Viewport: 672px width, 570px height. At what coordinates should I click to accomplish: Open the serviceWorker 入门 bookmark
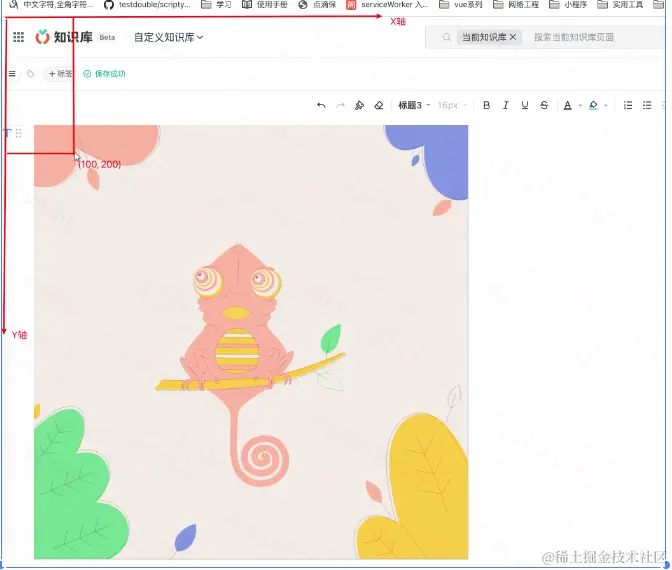387,5
